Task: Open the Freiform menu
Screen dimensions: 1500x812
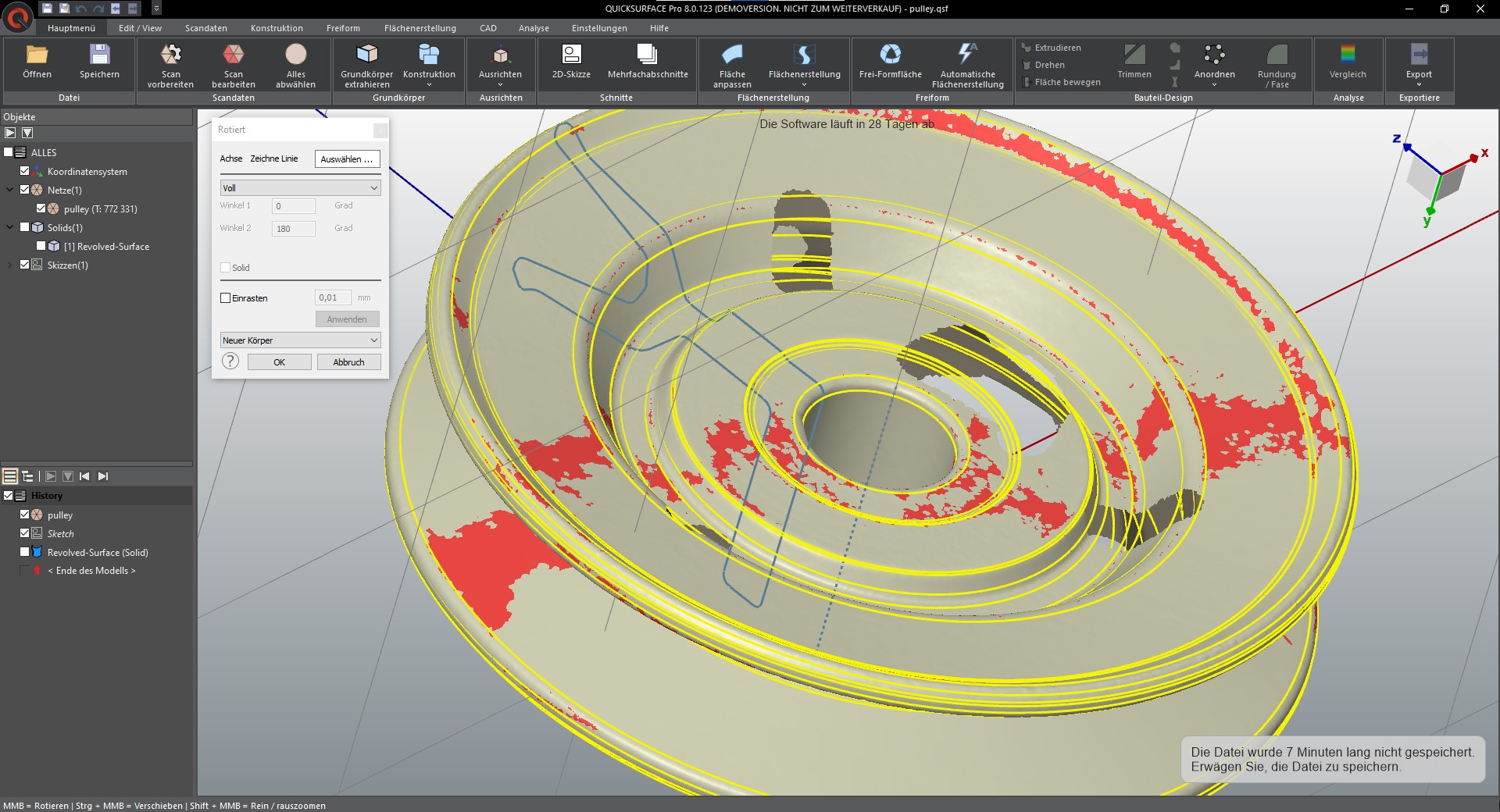Action: (x=343, y=28)
